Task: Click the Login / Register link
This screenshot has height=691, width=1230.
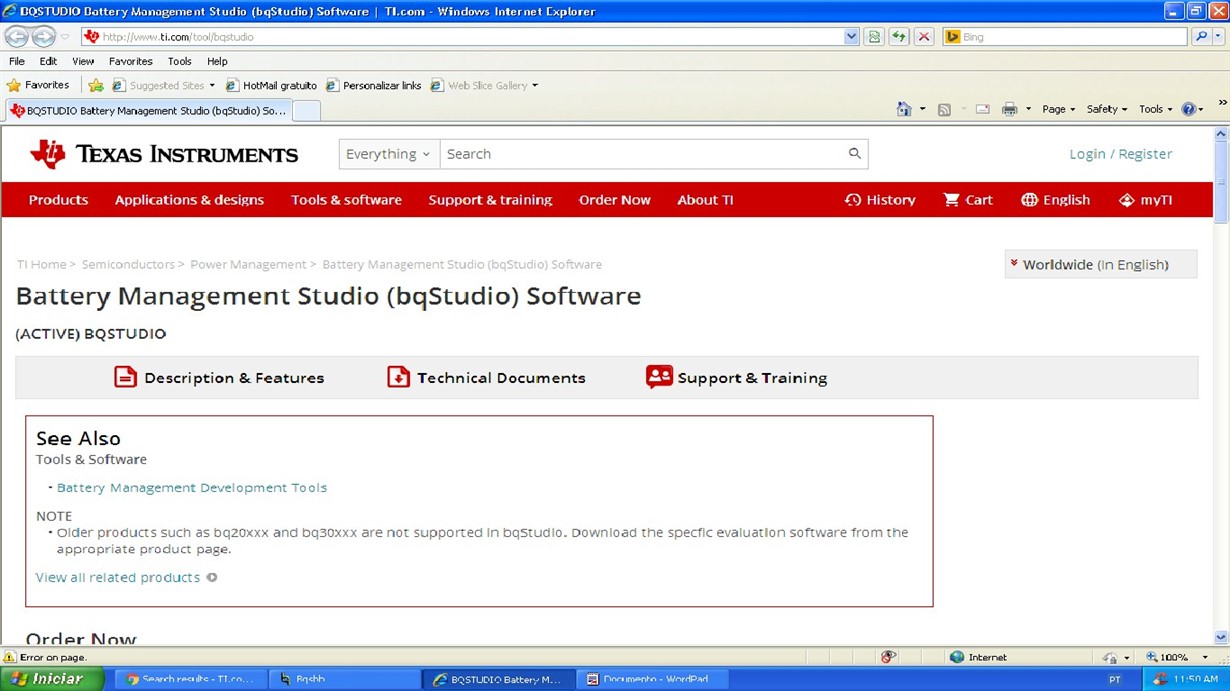Action: (1120, 154)
